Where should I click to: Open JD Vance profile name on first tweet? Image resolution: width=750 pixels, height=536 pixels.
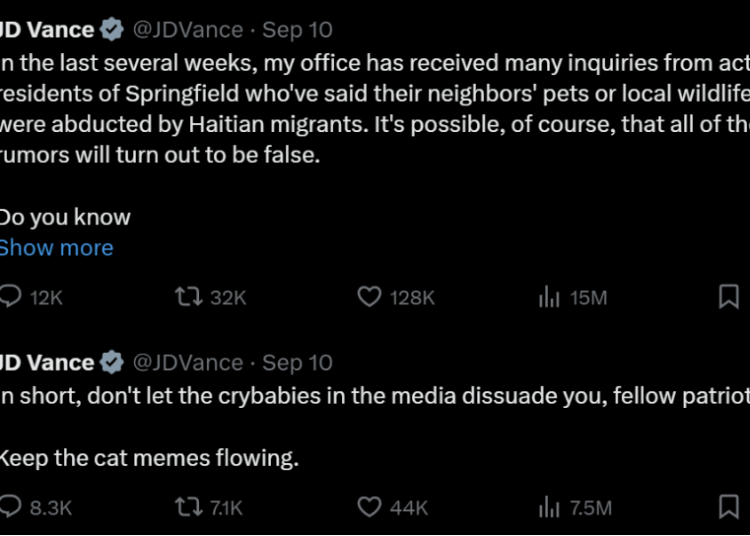(x=47, y=30)
